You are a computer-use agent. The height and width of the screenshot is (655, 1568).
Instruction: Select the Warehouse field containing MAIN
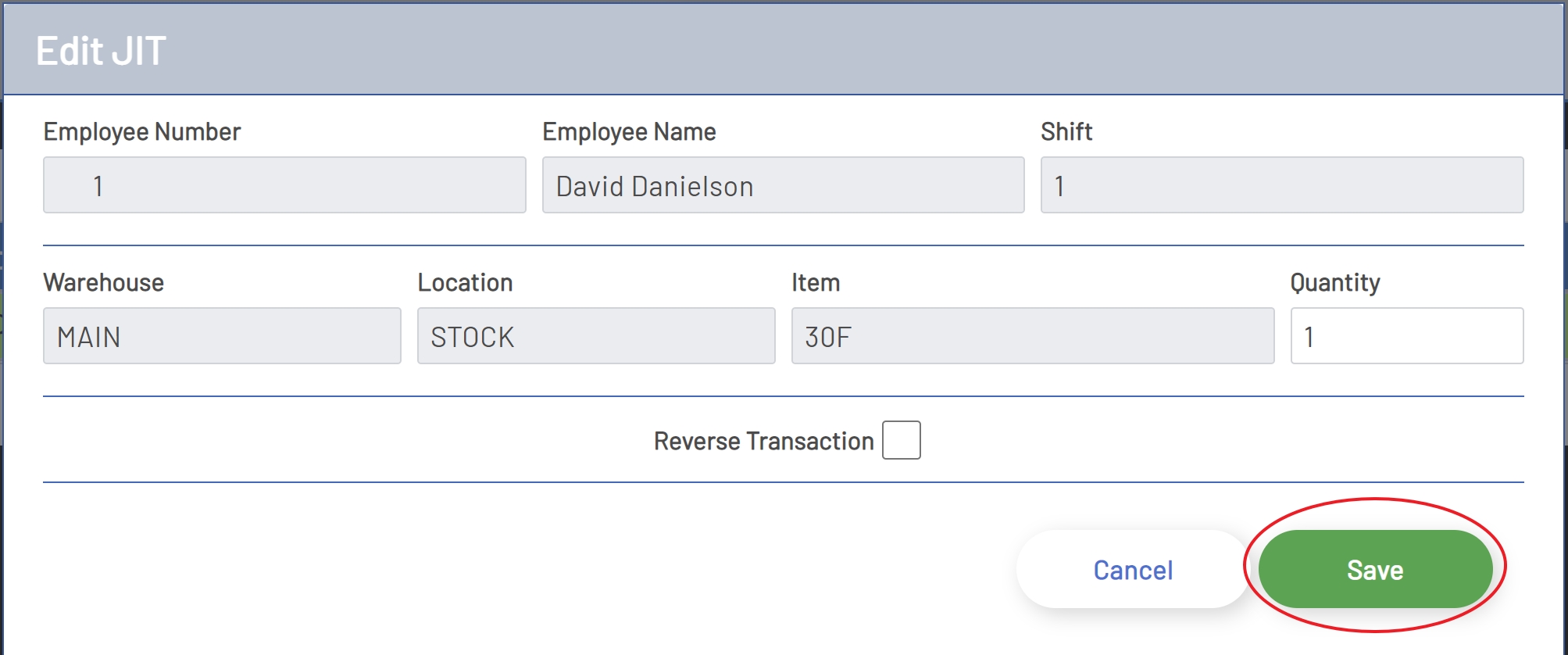tap(222, 336)
